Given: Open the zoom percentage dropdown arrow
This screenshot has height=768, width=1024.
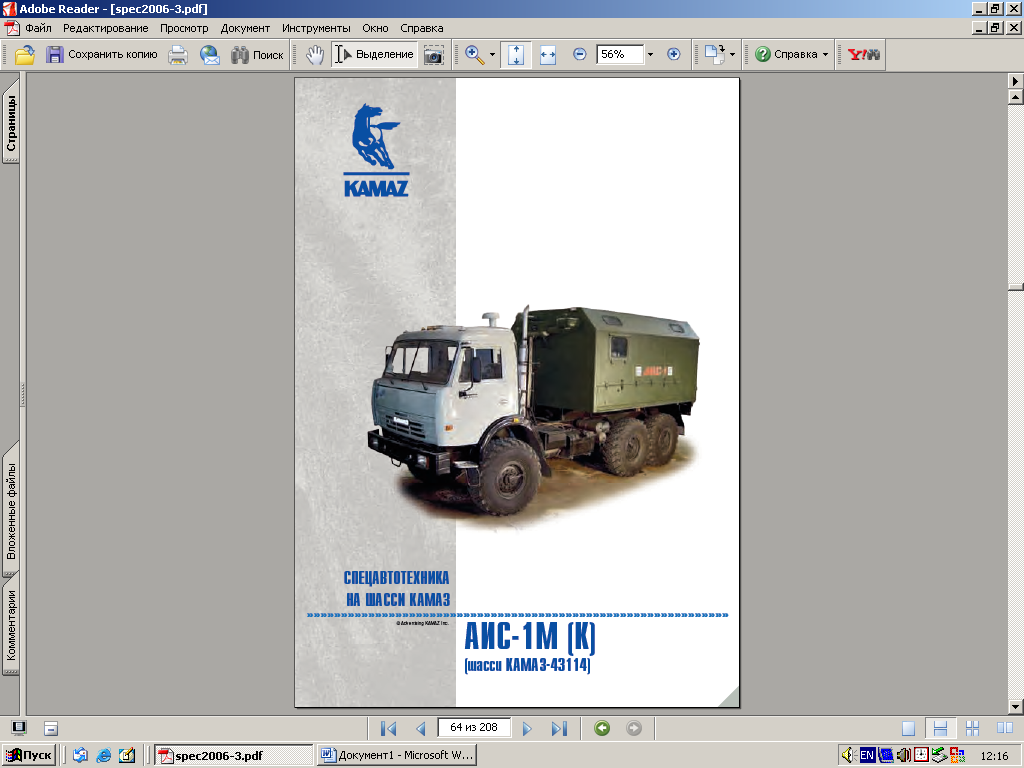Looking at the screenshot, I should point(650,55).
